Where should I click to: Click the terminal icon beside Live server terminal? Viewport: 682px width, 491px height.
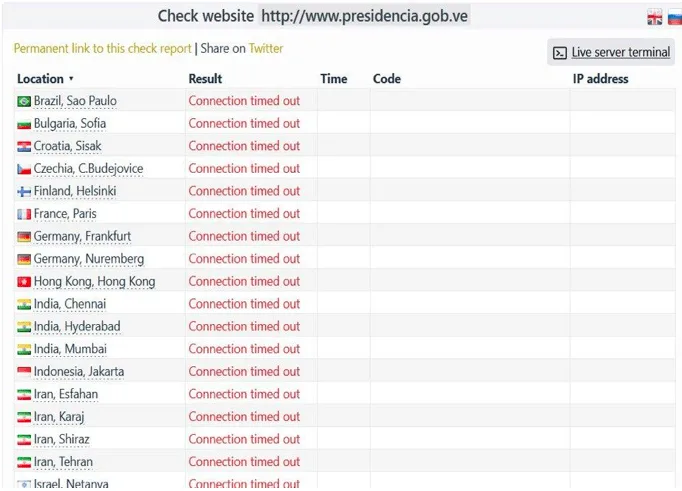tap(560, 52)
